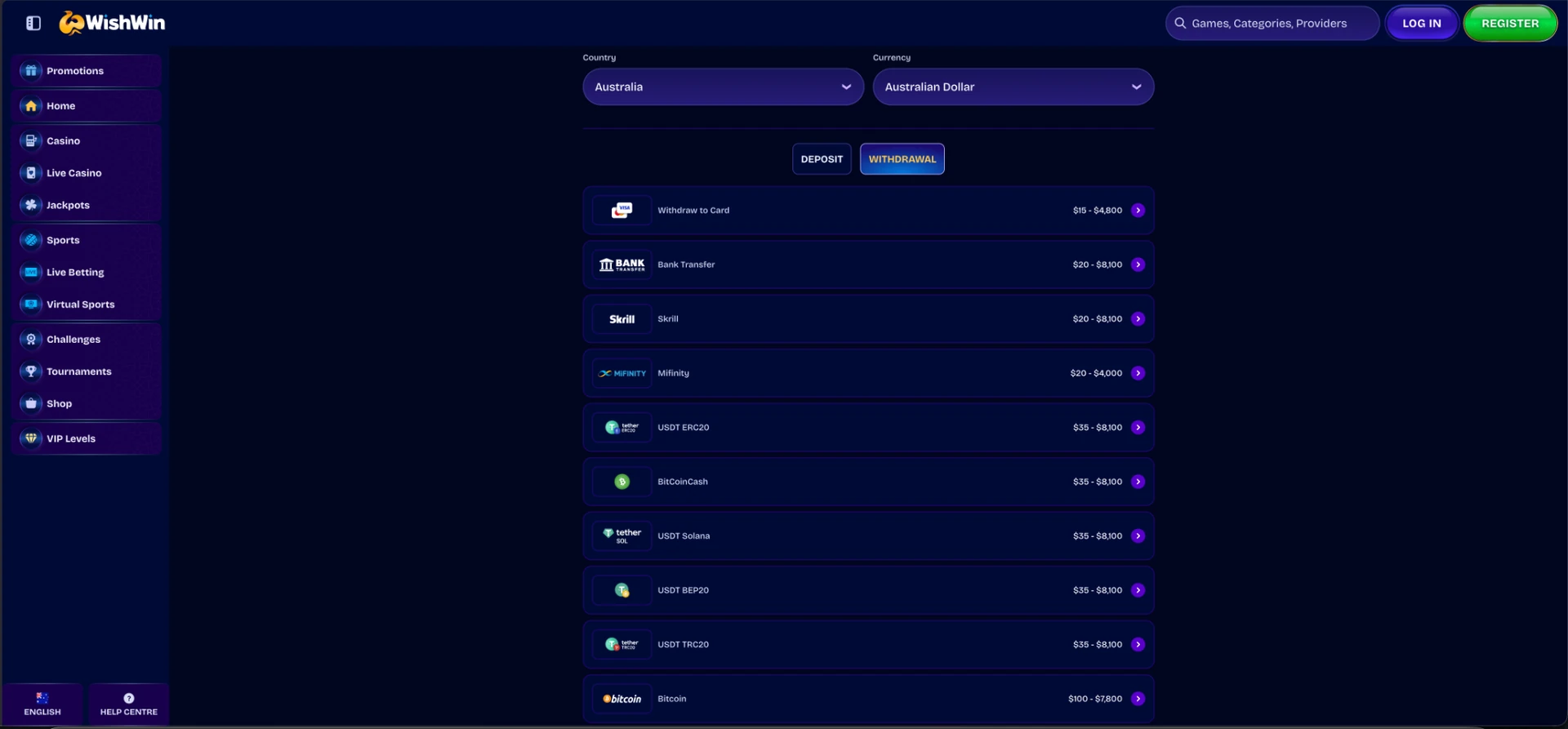Switch to the Deposit tab
Screen dimensions: 1568x729
tap(822, 159)
